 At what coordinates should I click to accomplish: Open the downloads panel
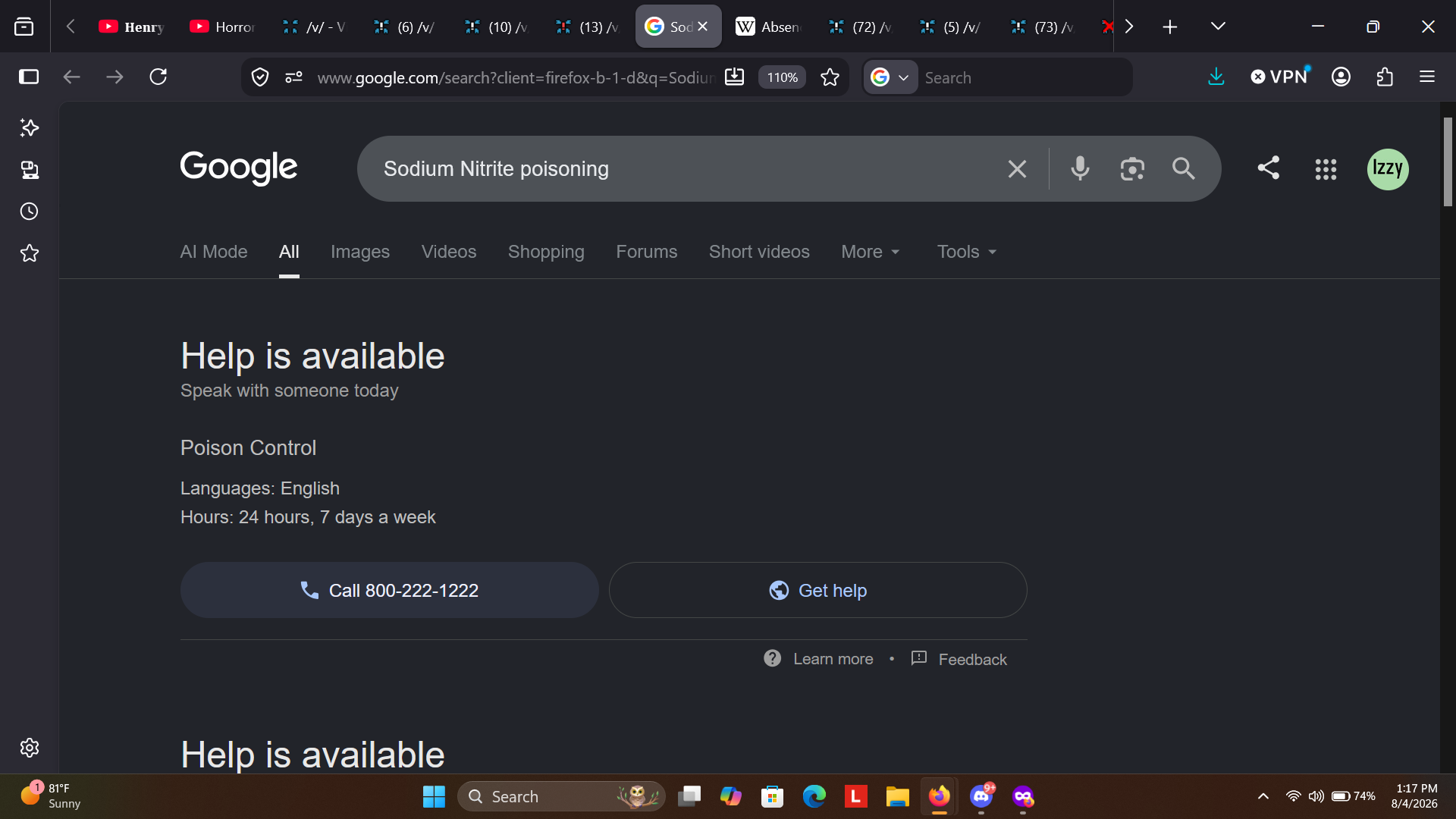[x=1216, y=77]
